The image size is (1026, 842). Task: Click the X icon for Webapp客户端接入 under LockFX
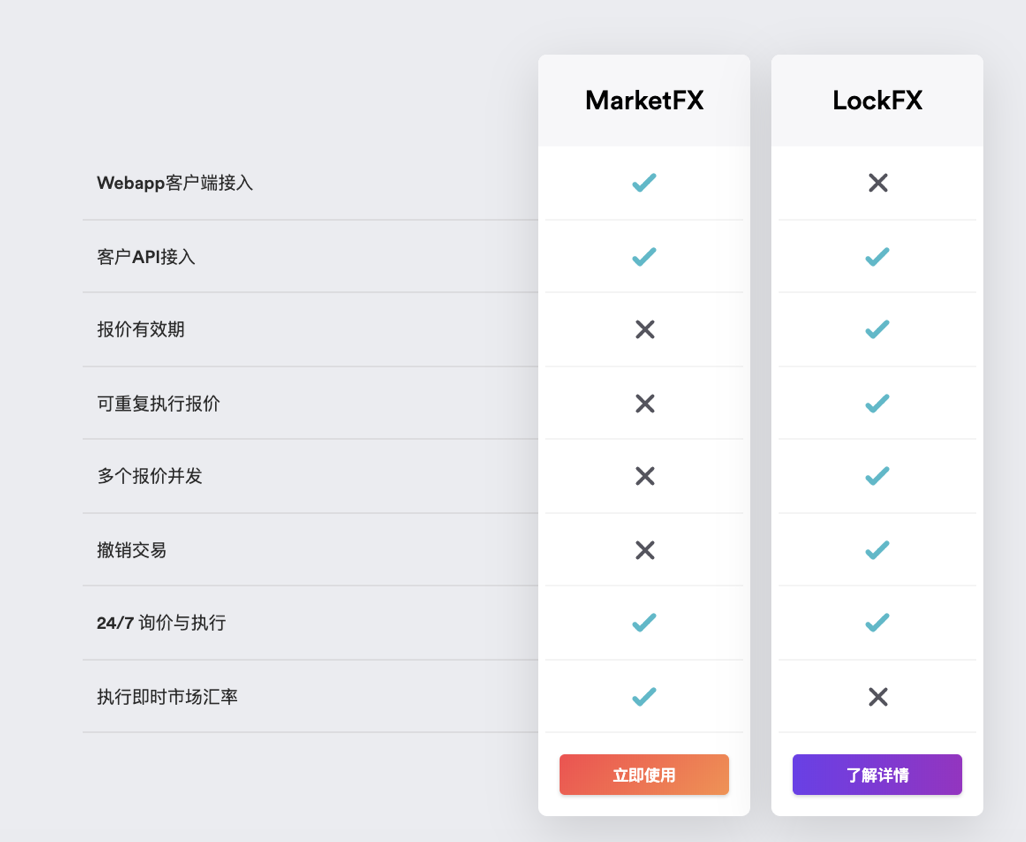point(877,183)
